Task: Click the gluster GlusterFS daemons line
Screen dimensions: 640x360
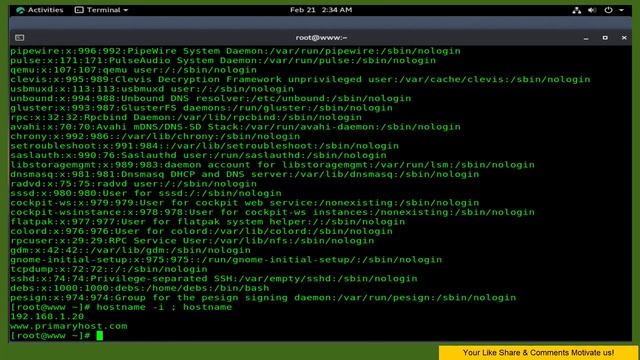Action: [x=201, y=108]
